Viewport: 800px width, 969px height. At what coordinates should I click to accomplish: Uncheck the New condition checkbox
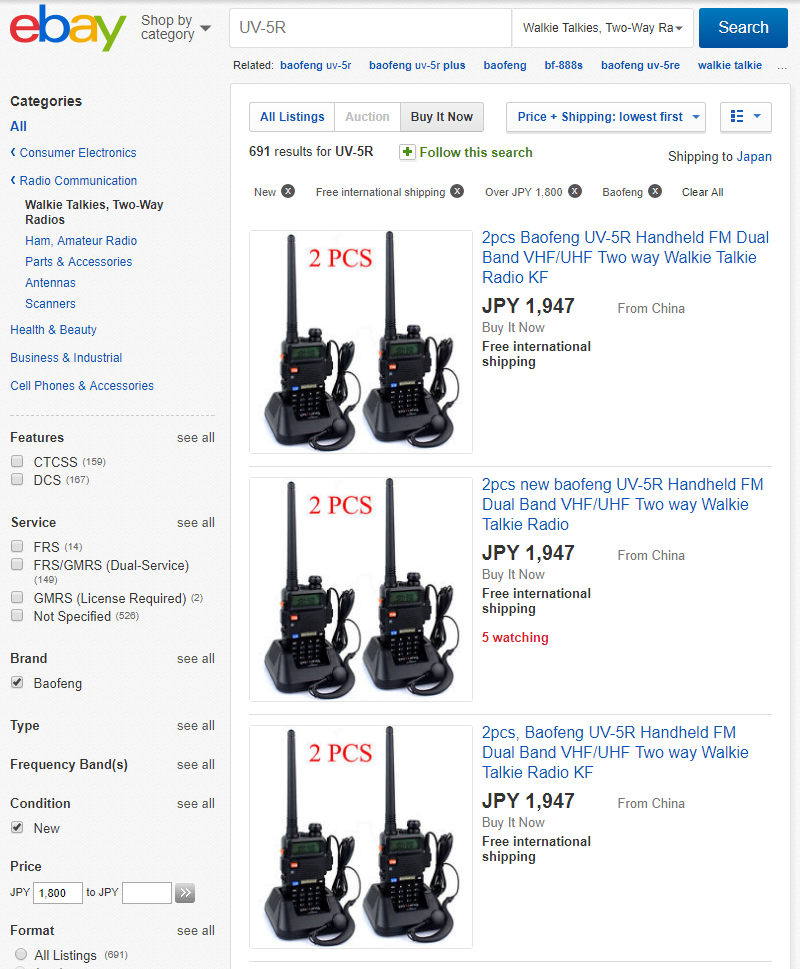(x=17, y=827)
